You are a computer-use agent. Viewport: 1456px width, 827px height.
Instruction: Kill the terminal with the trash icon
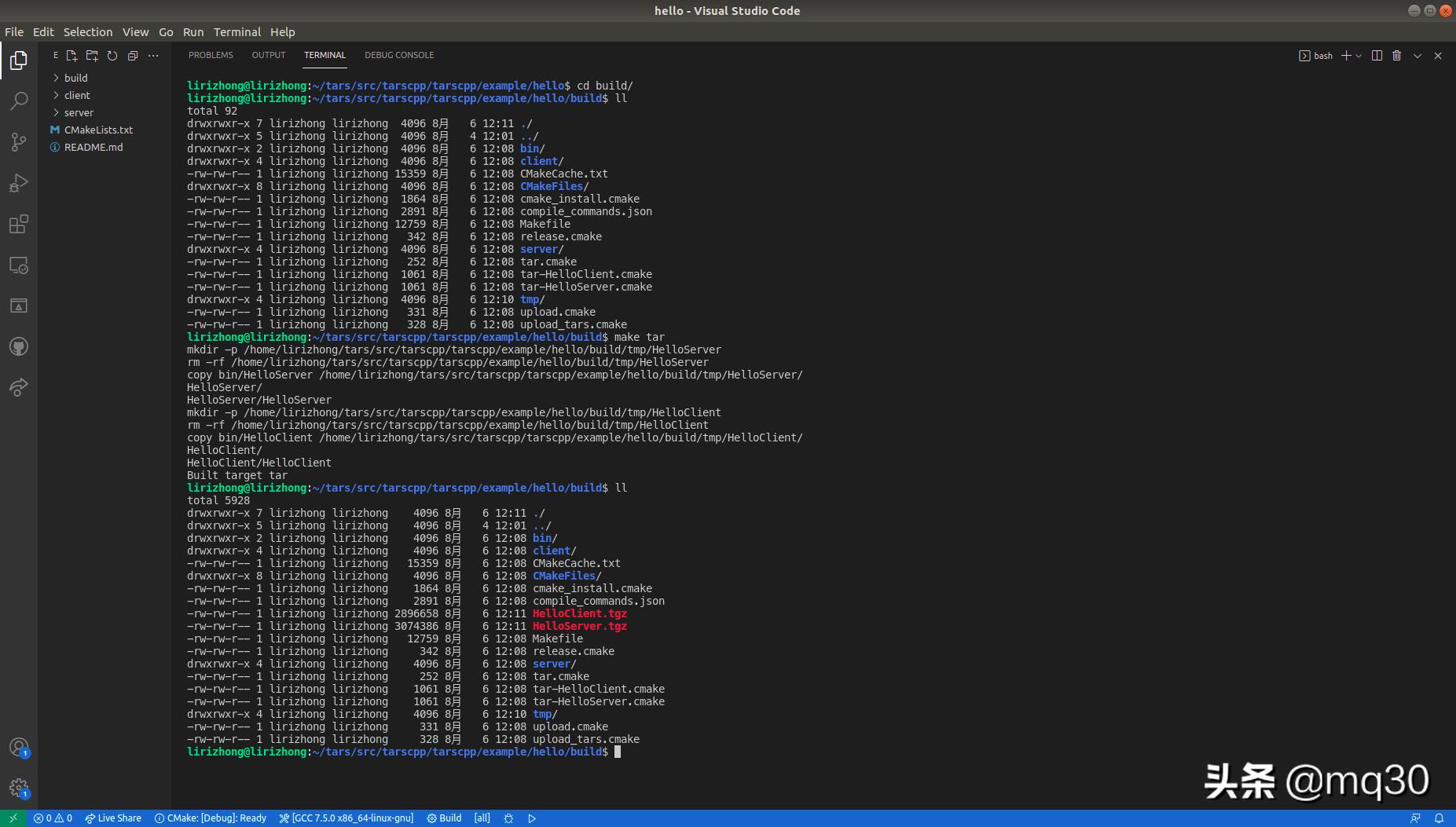1395,55
